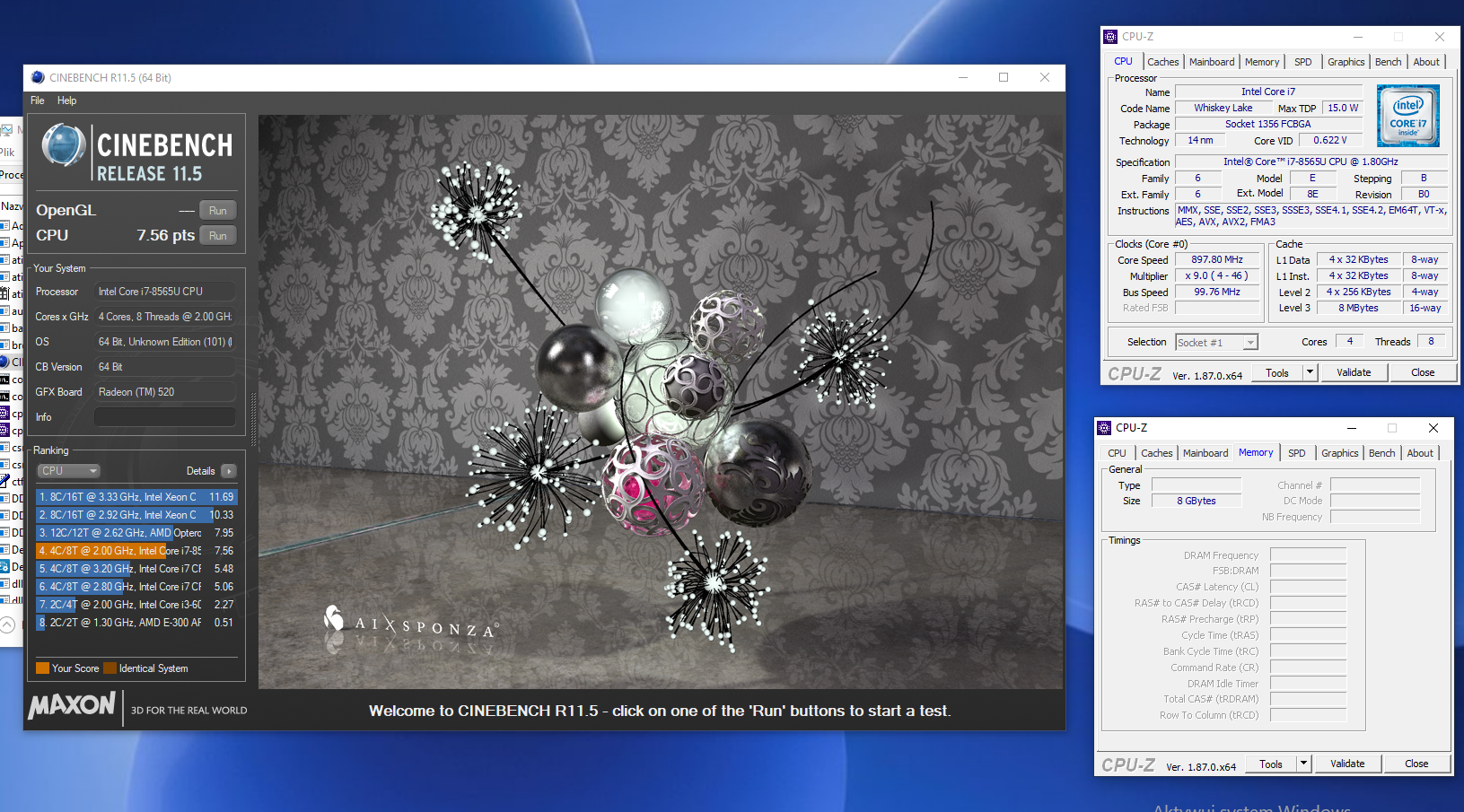The image size is (1464, 812).
Task: Click the MAXON logo
Action: (x=73, y=705)
